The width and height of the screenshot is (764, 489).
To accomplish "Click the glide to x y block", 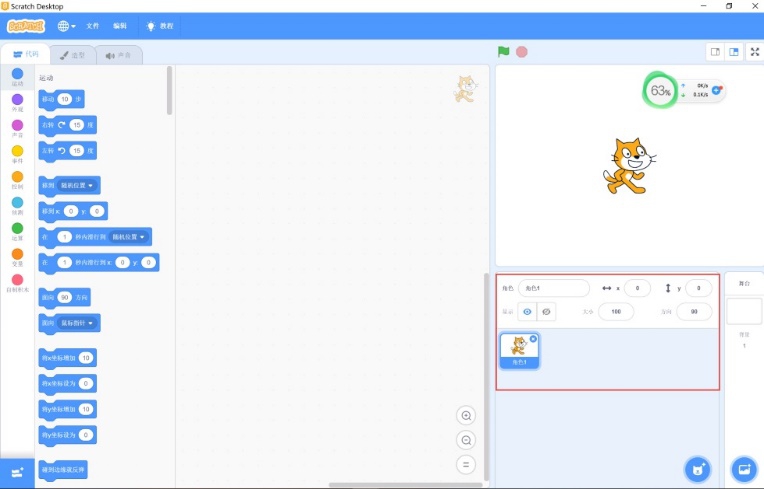I will pyautogui.click(x=99, y=263).
